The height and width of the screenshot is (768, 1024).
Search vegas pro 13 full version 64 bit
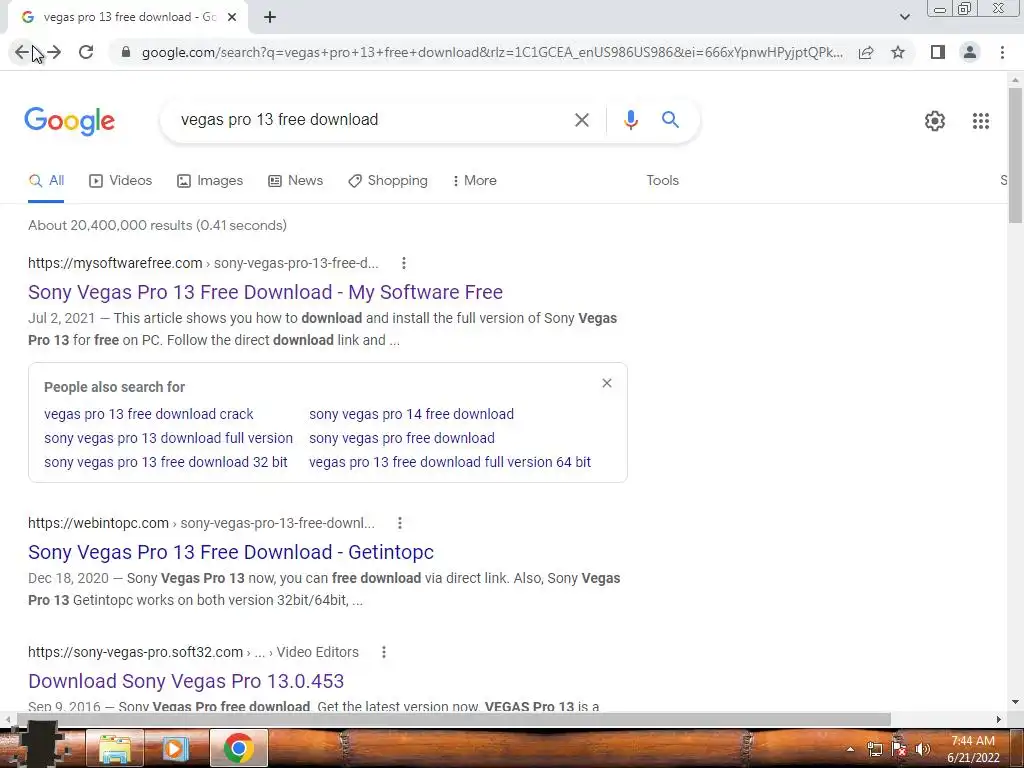(x=450, y=462)
